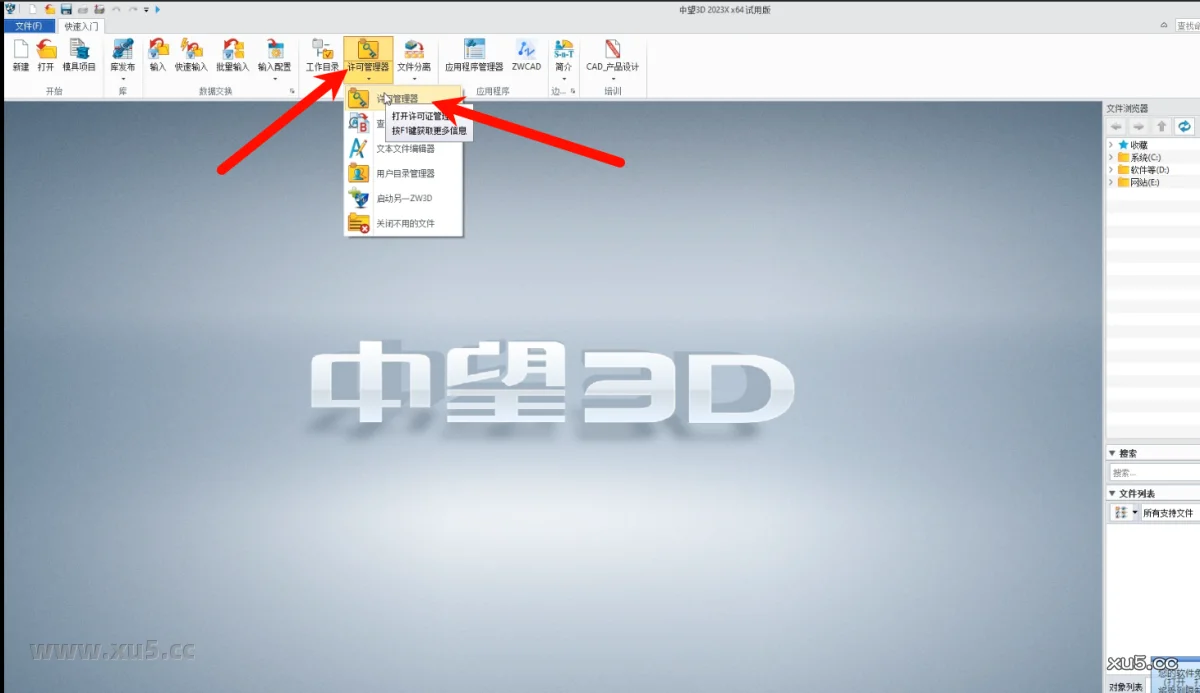The height and width of the screenshot is (693, 1200).
Task: Collapse the 文件列表 section
Action: [x=1112, y=493]
